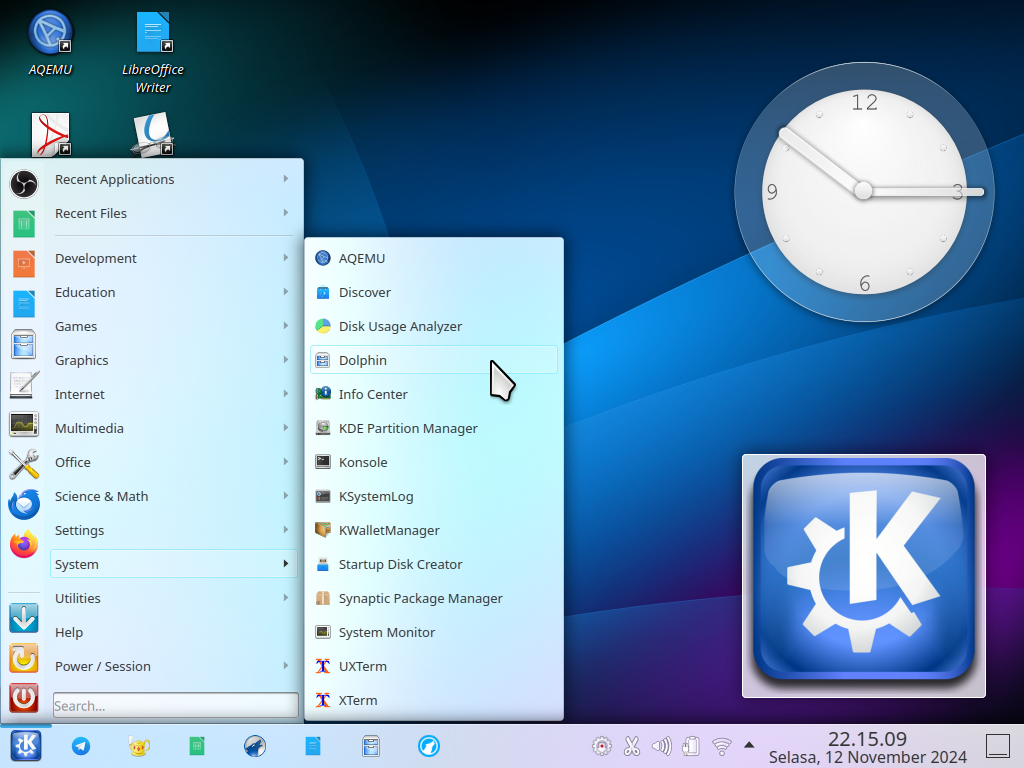Open LibreOffice Writer in menu favorites column
Image resolution: width=1024 pixels, height=768 pixels.
(x=24, y=304)
